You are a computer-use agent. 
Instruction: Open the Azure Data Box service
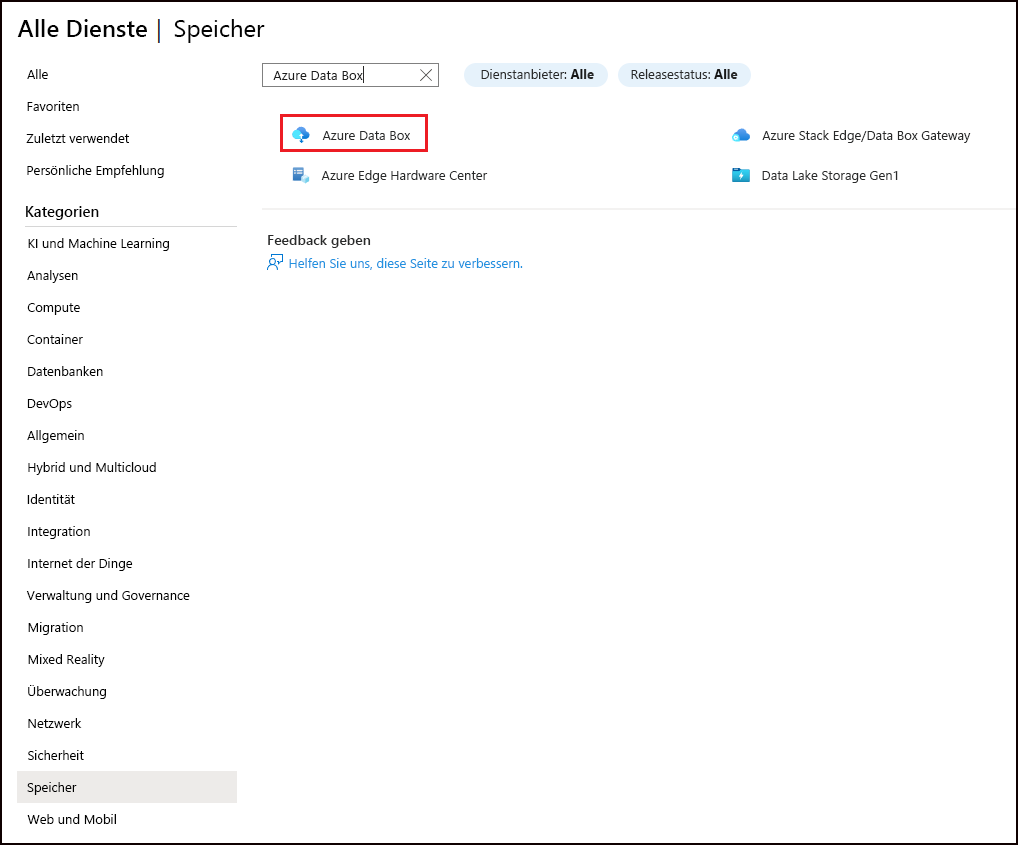[x=366, y=135]
